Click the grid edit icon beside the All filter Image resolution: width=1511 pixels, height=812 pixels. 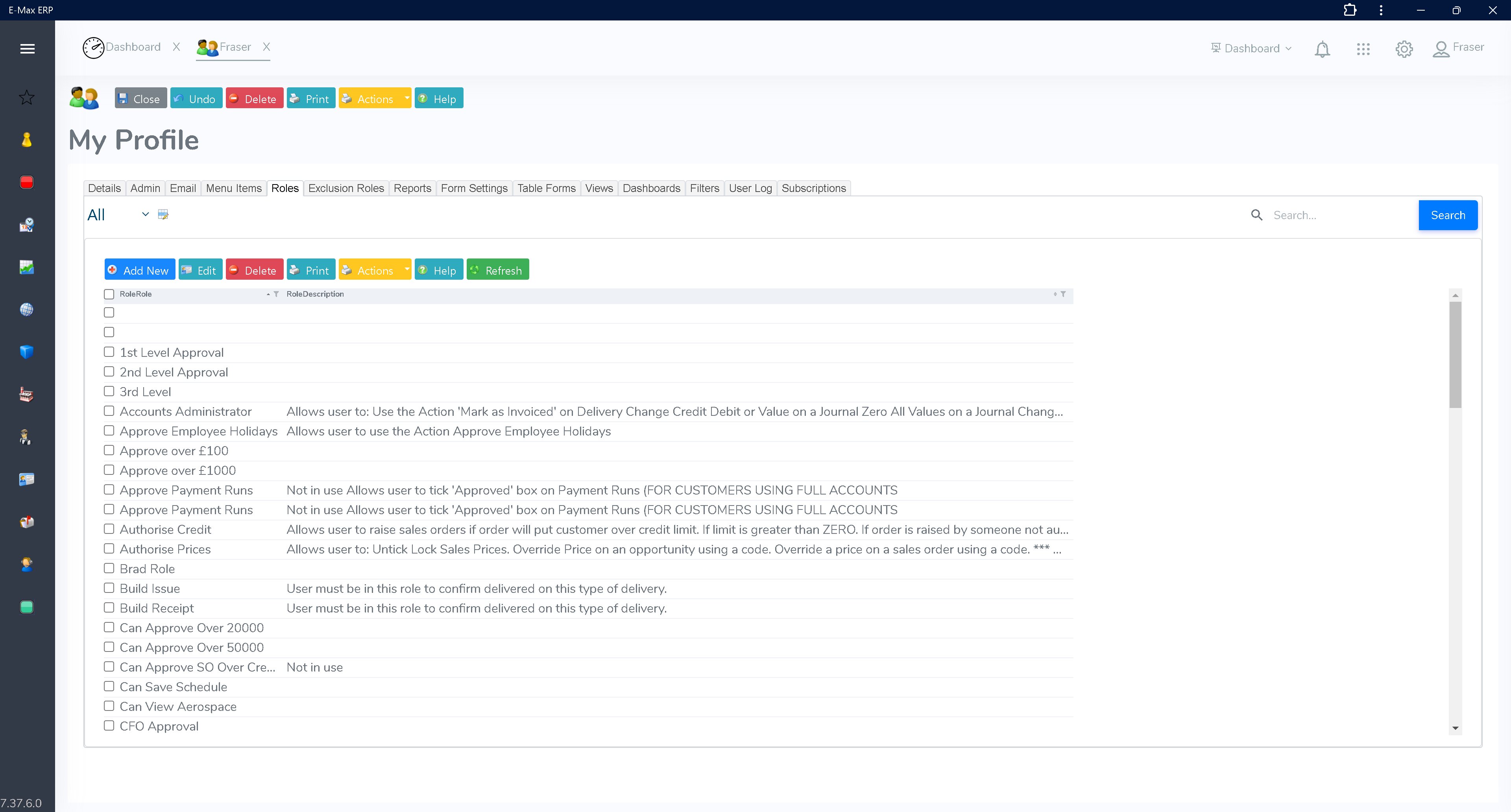[x=163, y=214]
